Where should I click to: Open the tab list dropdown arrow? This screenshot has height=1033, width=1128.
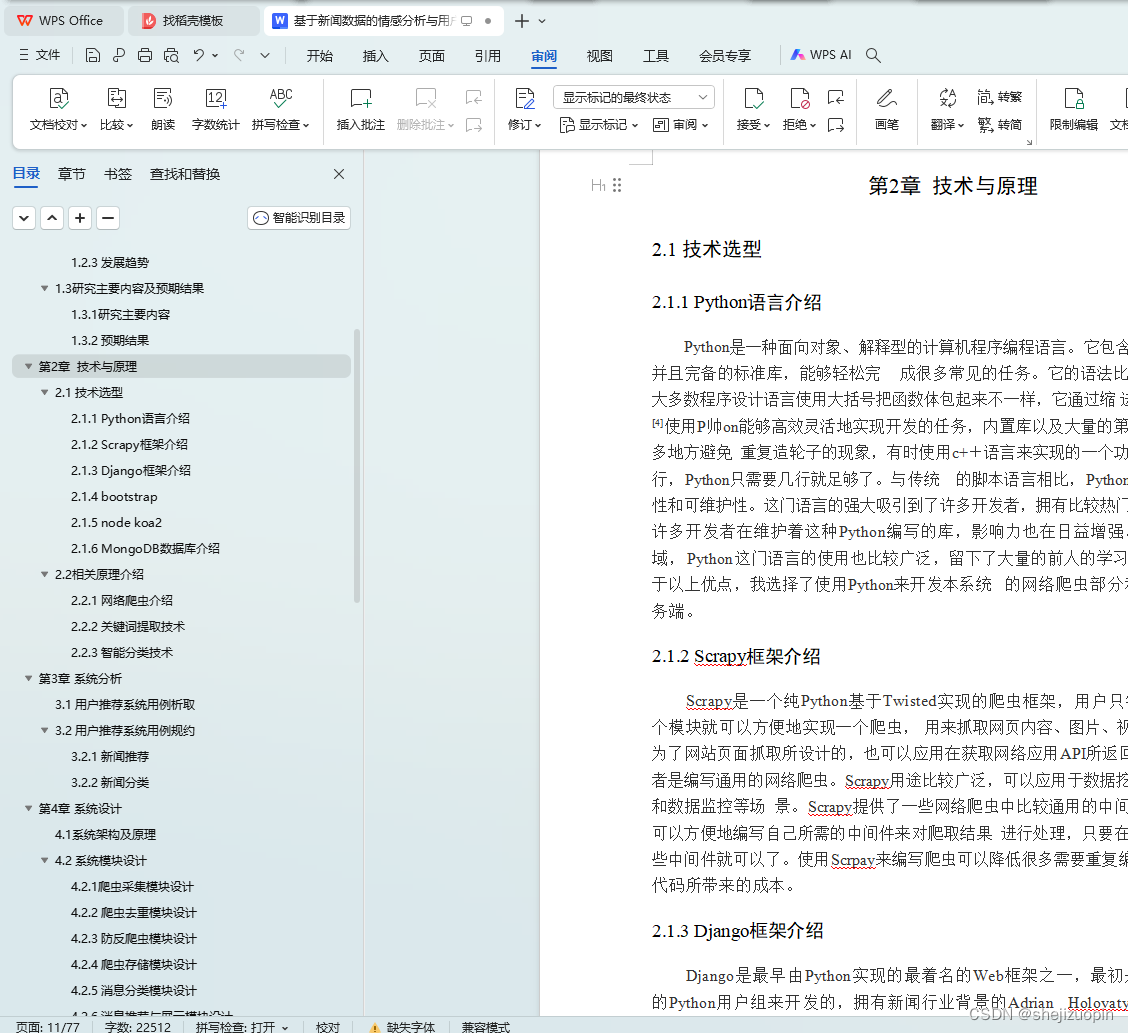[x=542, y=22]
